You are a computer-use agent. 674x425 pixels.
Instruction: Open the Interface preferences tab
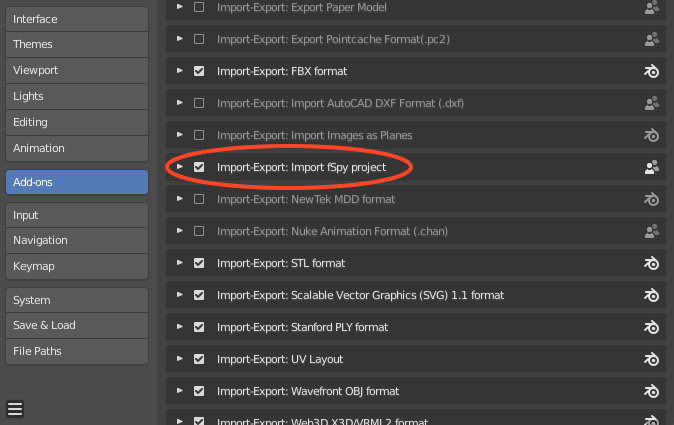pyautogui.click(x=77, y=19)
